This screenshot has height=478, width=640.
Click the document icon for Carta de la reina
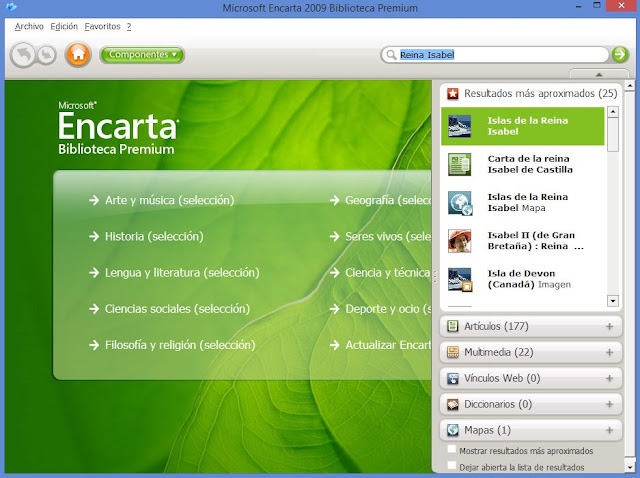pos(459,165)
